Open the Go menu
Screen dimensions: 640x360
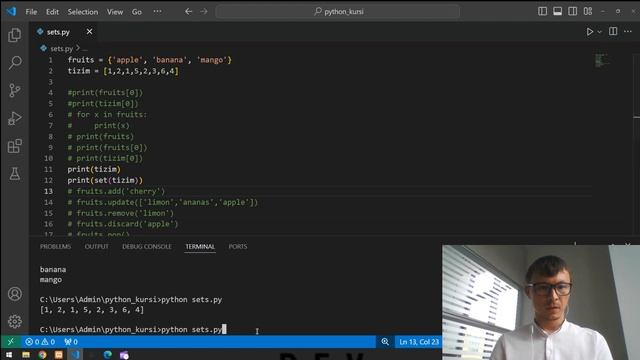pyautogui.click(x=137, y=12)
